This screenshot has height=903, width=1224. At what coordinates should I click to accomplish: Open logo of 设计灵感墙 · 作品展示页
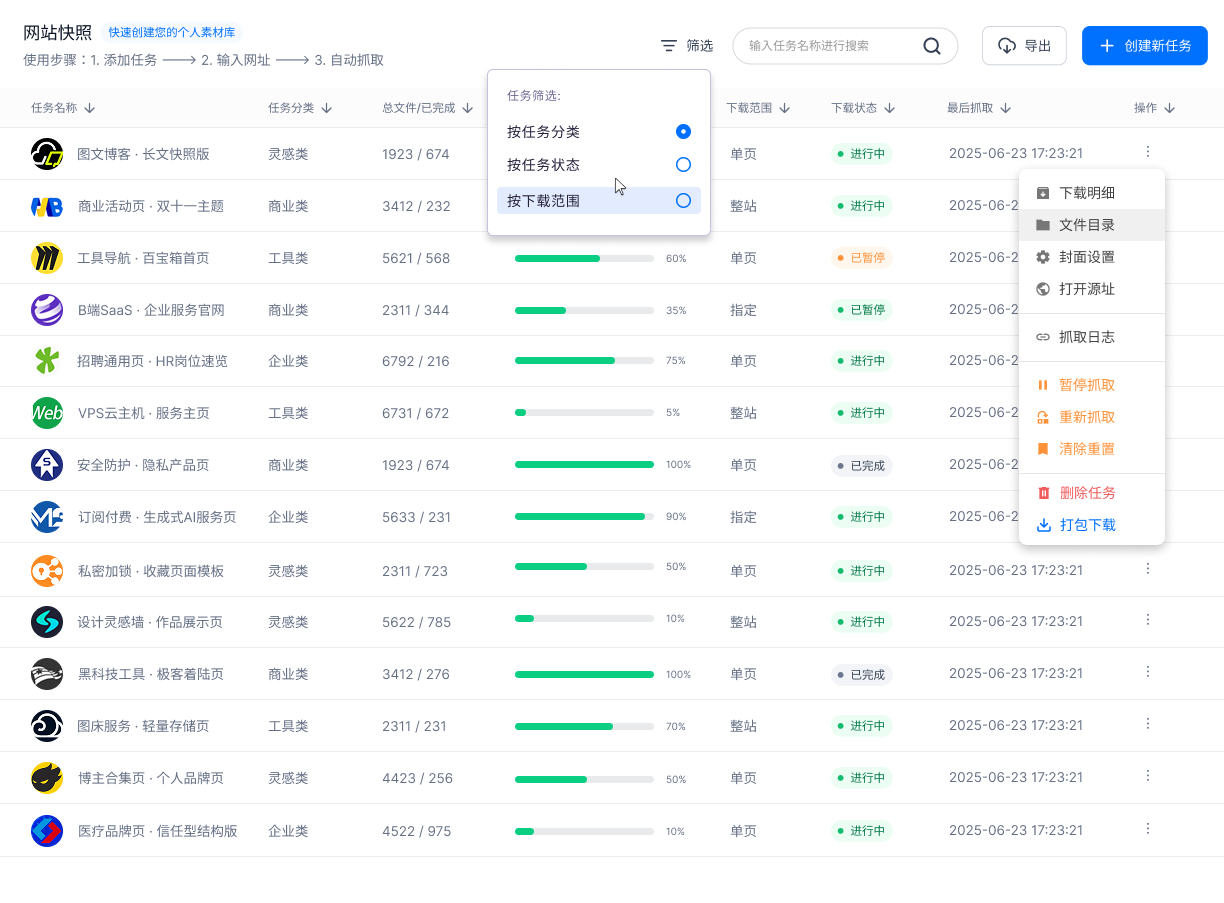coord(47,622)
